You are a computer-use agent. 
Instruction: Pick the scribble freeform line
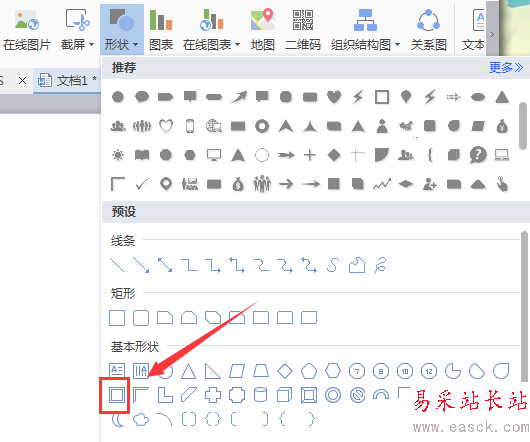381,265
